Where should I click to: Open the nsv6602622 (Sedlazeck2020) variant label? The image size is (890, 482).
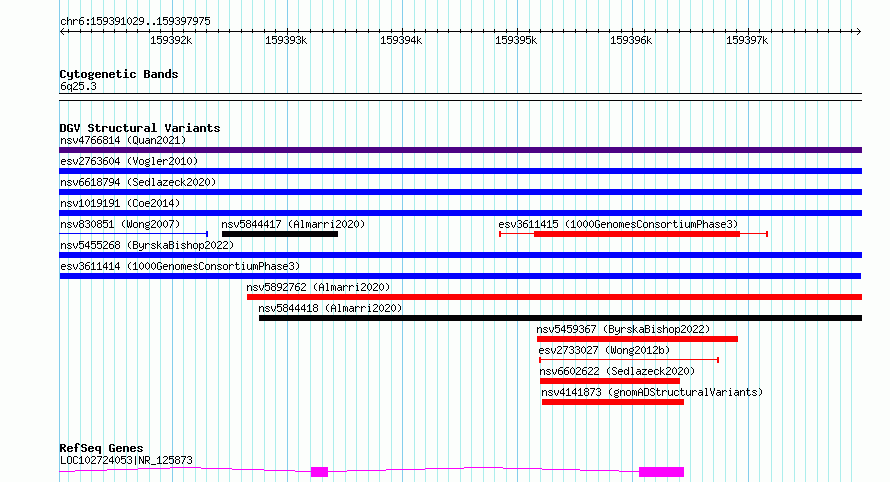(x=617, y=371)
